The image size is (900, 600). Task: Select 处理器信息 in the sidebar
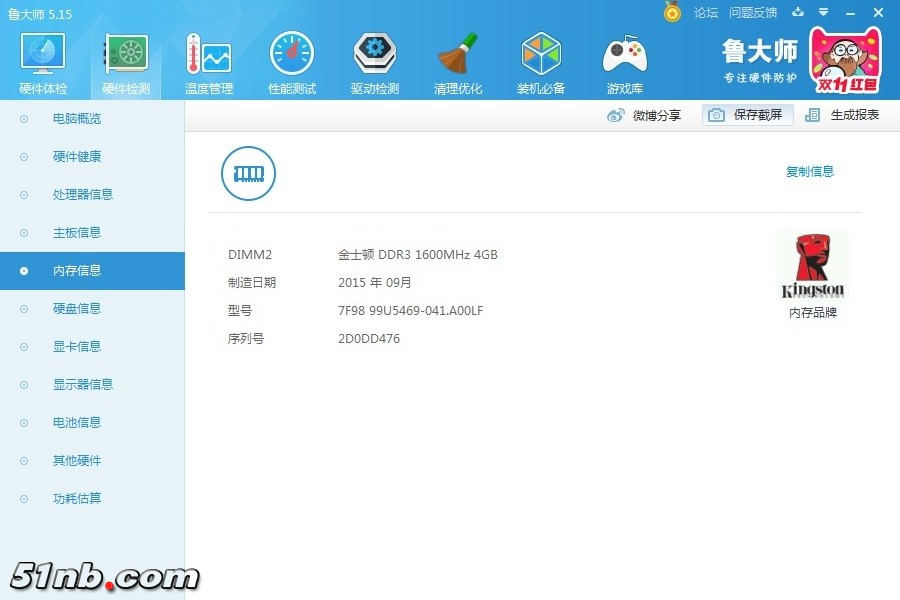click(82, 195)
